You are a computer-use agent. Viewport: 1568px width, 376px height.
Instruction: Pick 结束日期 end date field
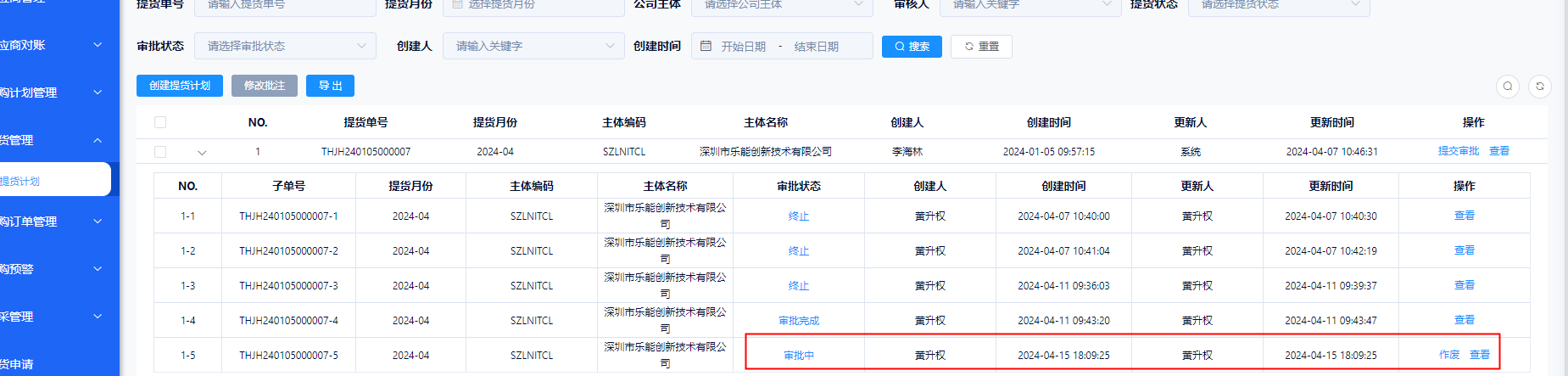[x=816, y=47]
